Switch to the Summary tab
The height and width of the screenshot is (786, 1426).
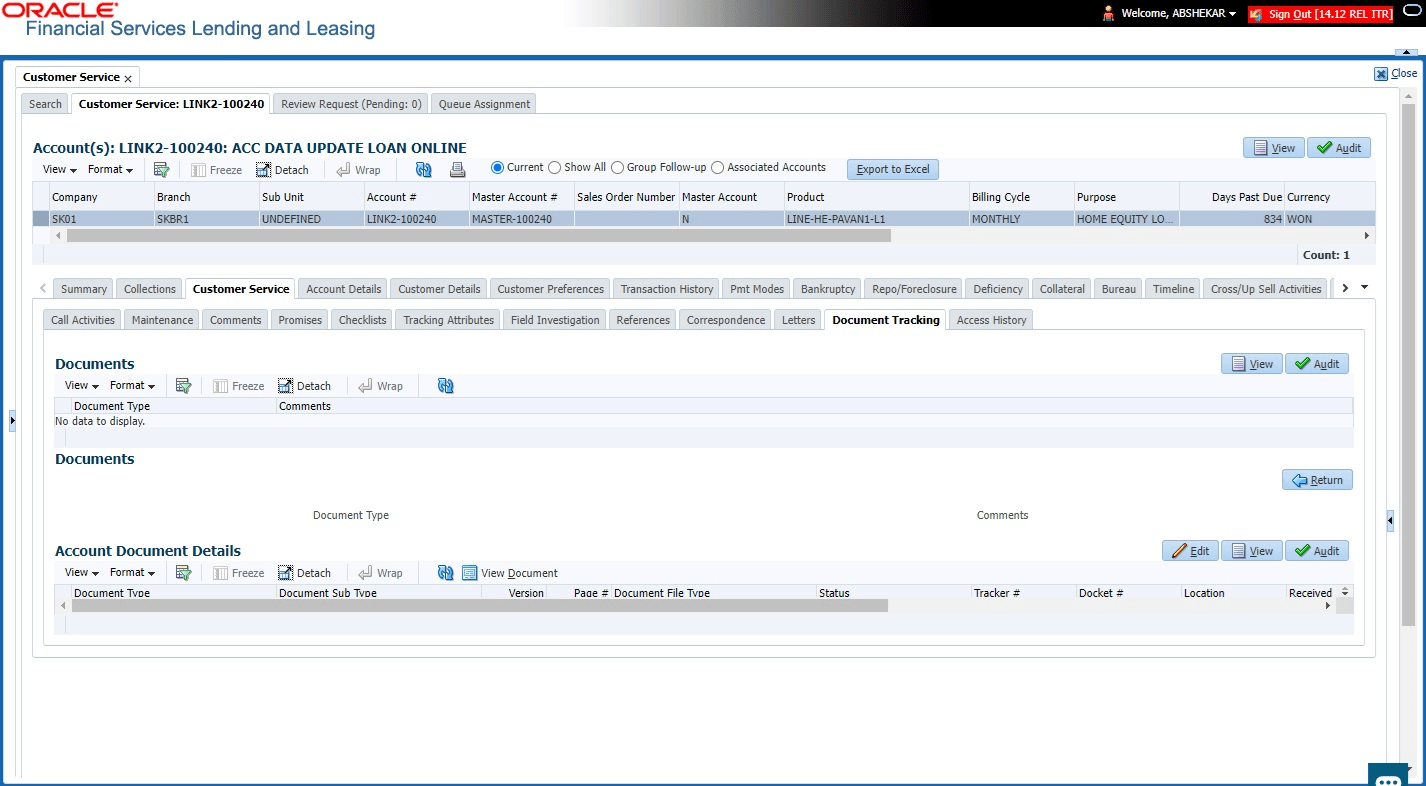[x=83, y=289]
